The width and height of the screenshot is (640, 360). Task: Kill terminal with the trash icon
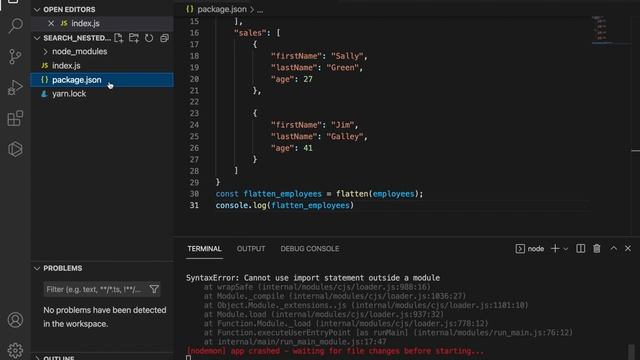[597, 248]
